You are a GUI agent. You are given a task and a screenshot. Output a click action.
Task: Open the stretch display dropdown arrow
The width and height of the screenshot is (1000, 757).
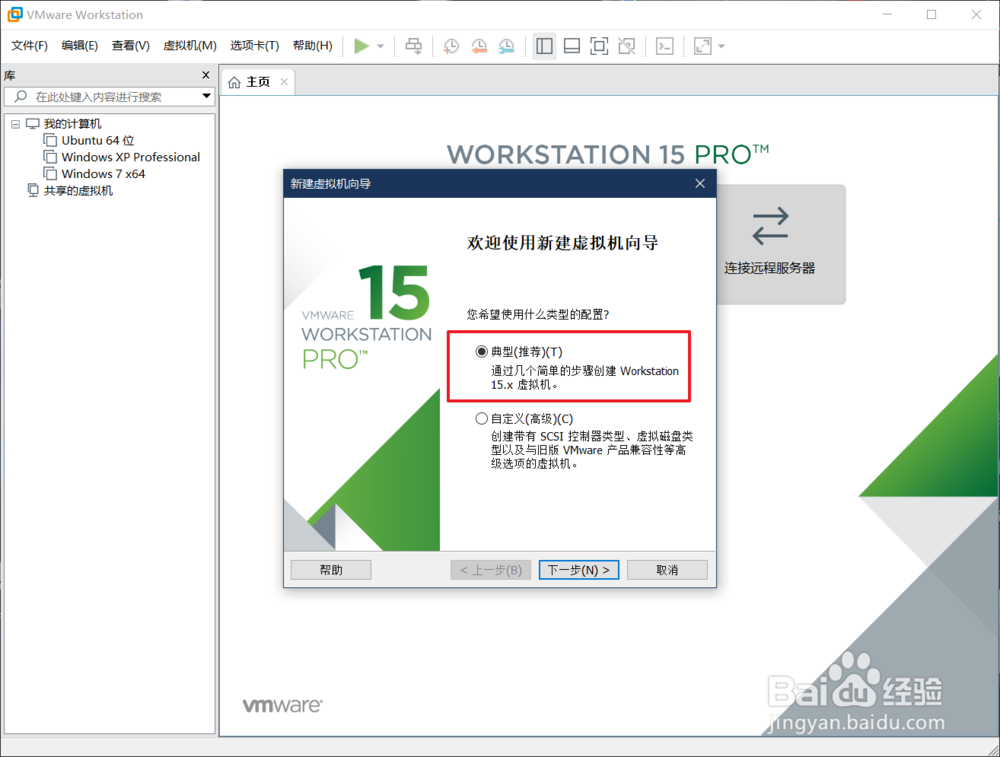[721, 46]
